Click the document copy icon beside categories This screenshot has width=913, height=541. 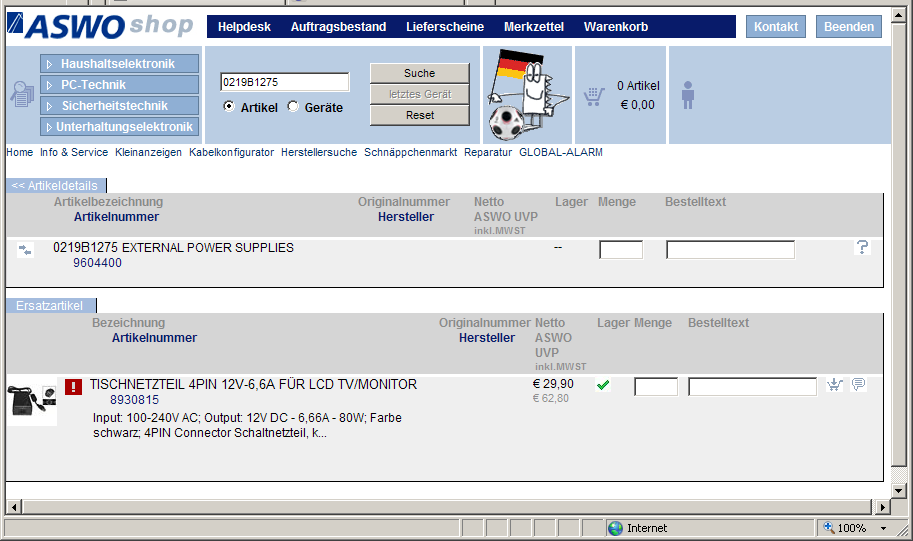coord(22,94)
